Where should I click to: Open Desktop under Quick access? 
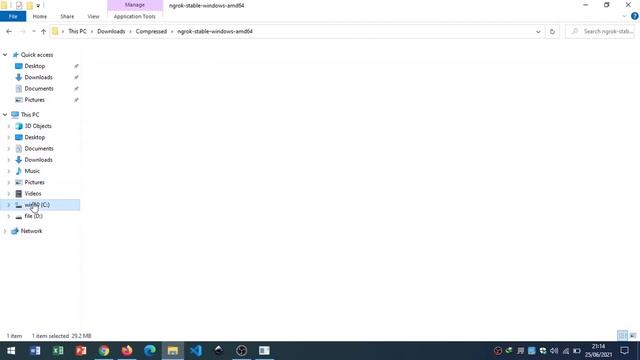(35, 66)
